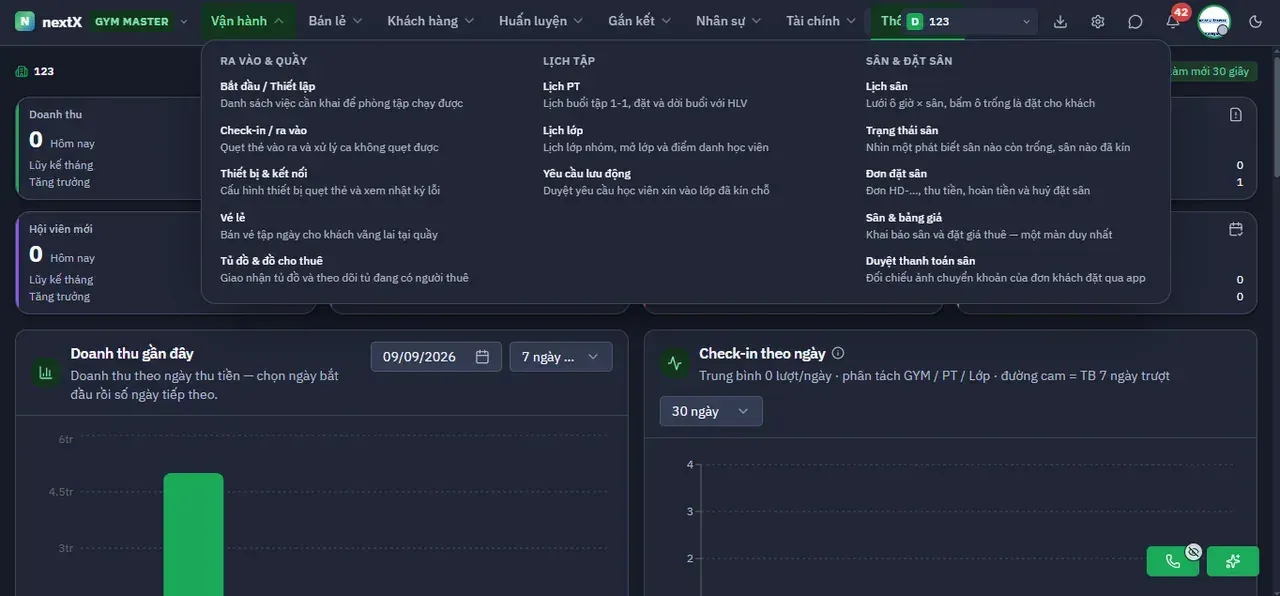Image resolution: width=1280 pixels, height=596 pixels.
Task: Open settings via the gear icon
Action: (1098, 21)
